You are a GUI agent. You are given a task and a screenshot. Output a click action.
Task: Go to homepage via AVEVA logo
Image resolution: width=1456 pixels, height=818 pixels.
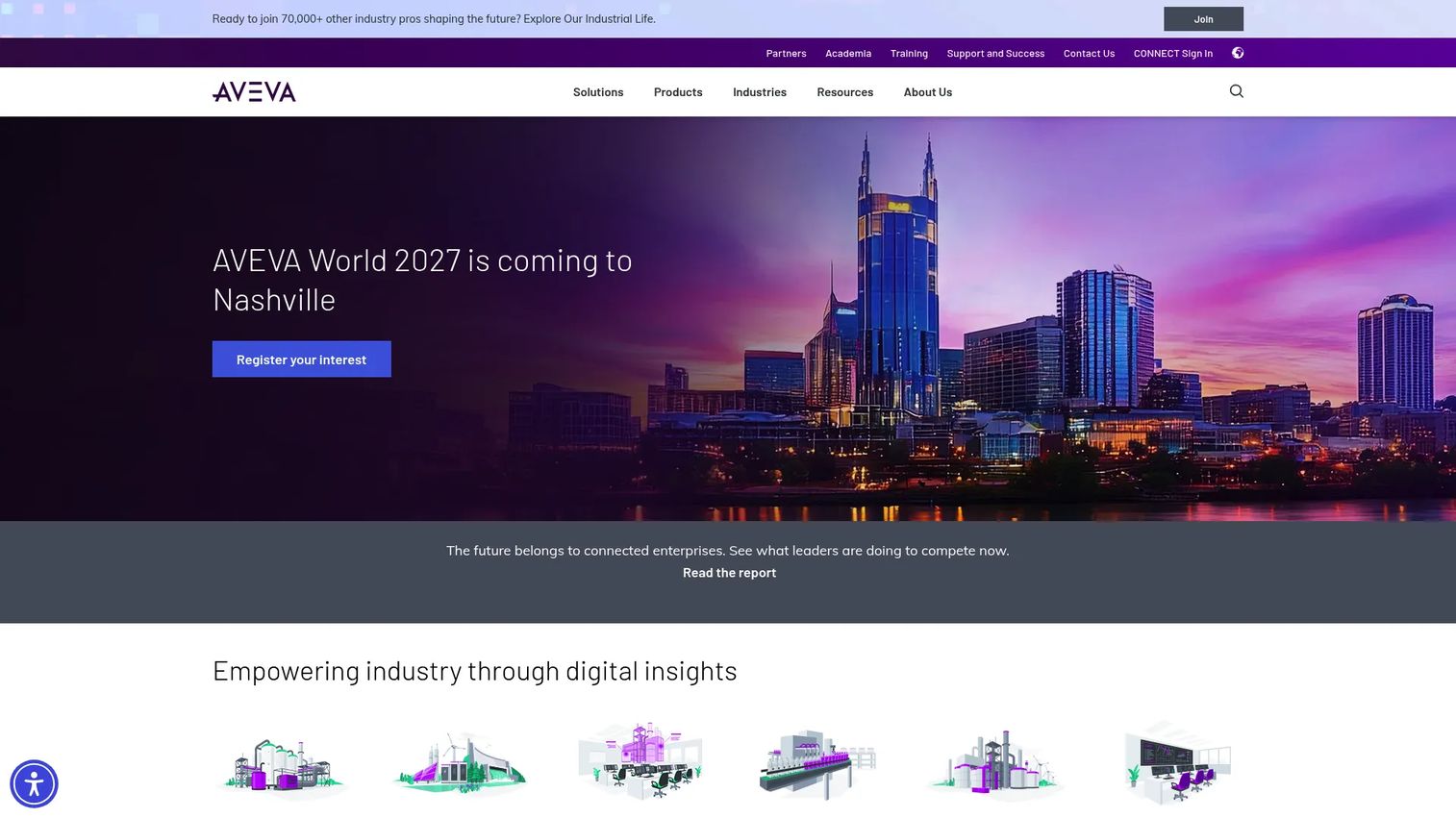coord(254,92)
